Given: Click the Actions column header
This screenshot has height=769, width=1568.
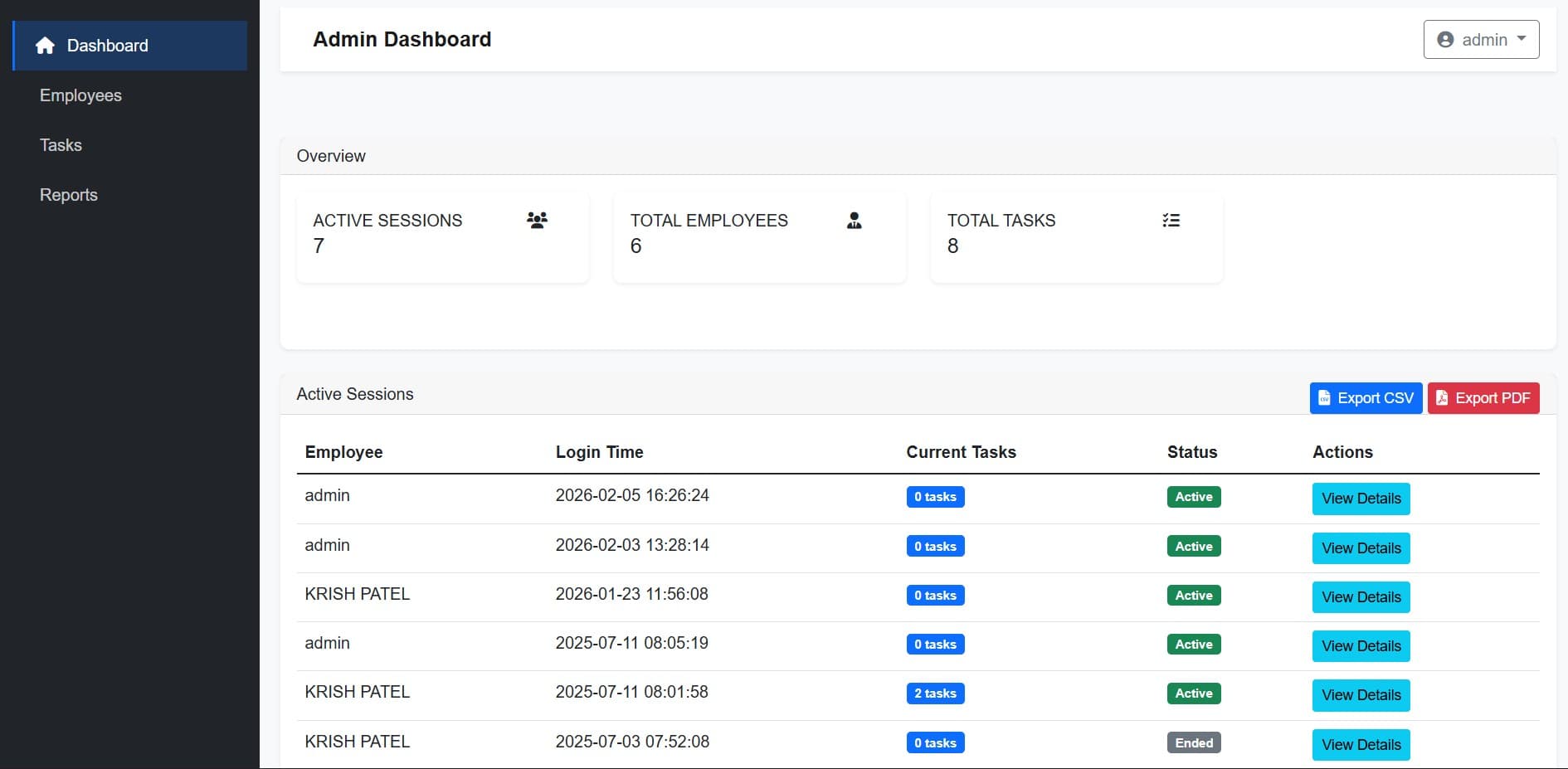Looking at the screenshot, I should coord(1342,452).
